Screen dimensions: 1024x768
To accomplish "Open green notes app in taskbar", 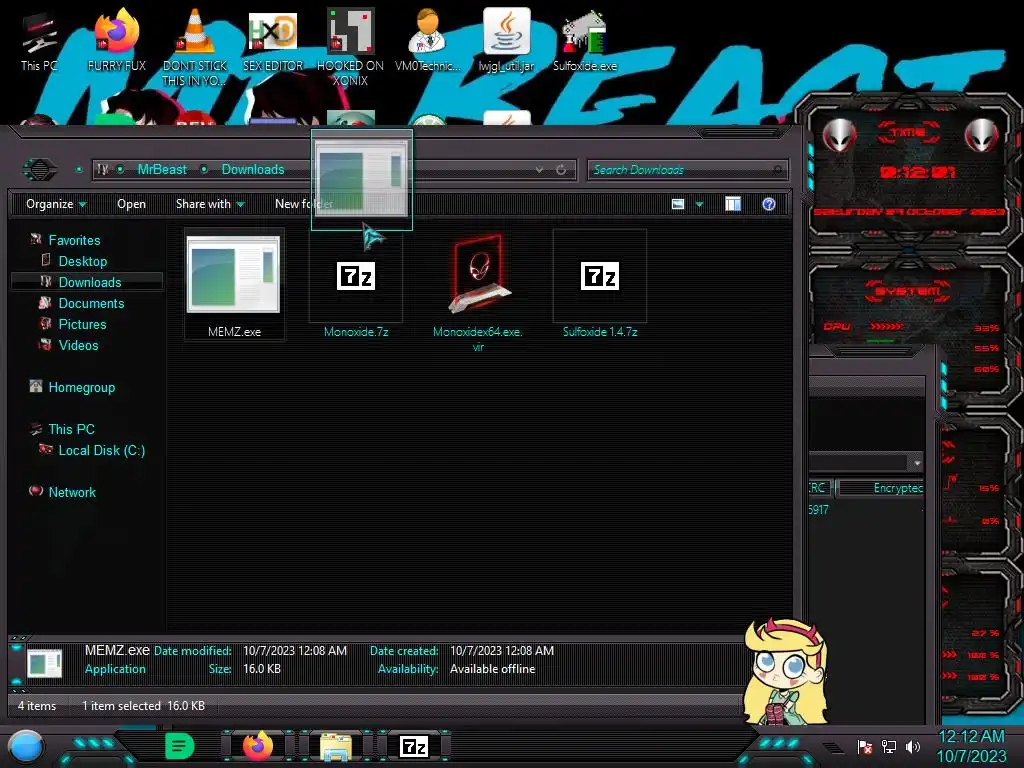I will pyautogui.click(x=180, y=746).
